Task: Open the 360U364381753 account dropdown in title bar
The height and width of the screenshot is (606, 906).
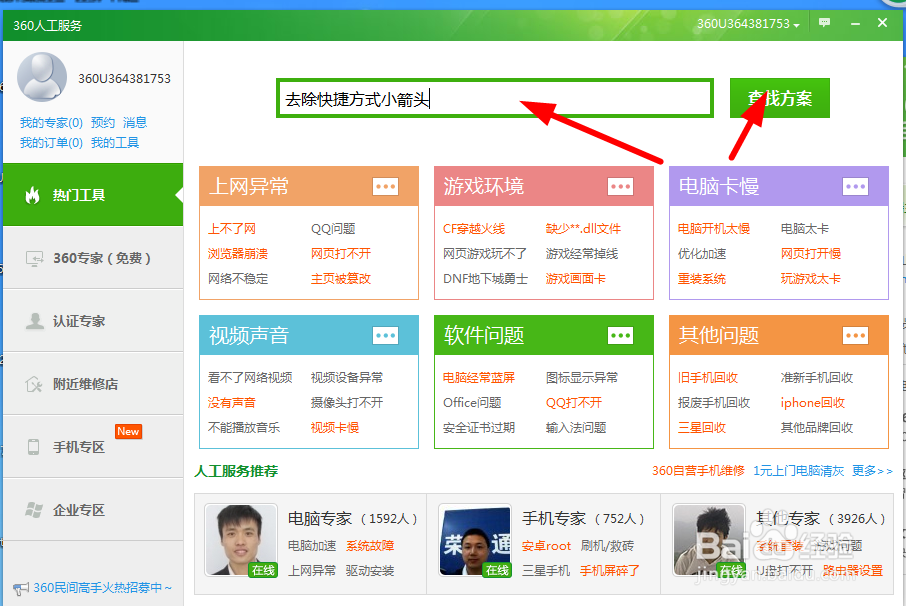Action: click(x=748, y=24)
